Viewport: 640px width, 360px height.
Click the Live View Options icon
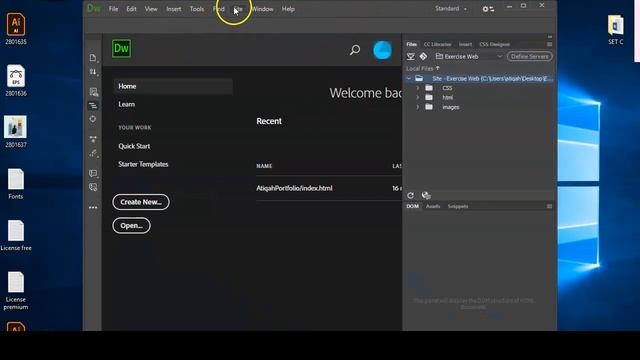(93, 92)
